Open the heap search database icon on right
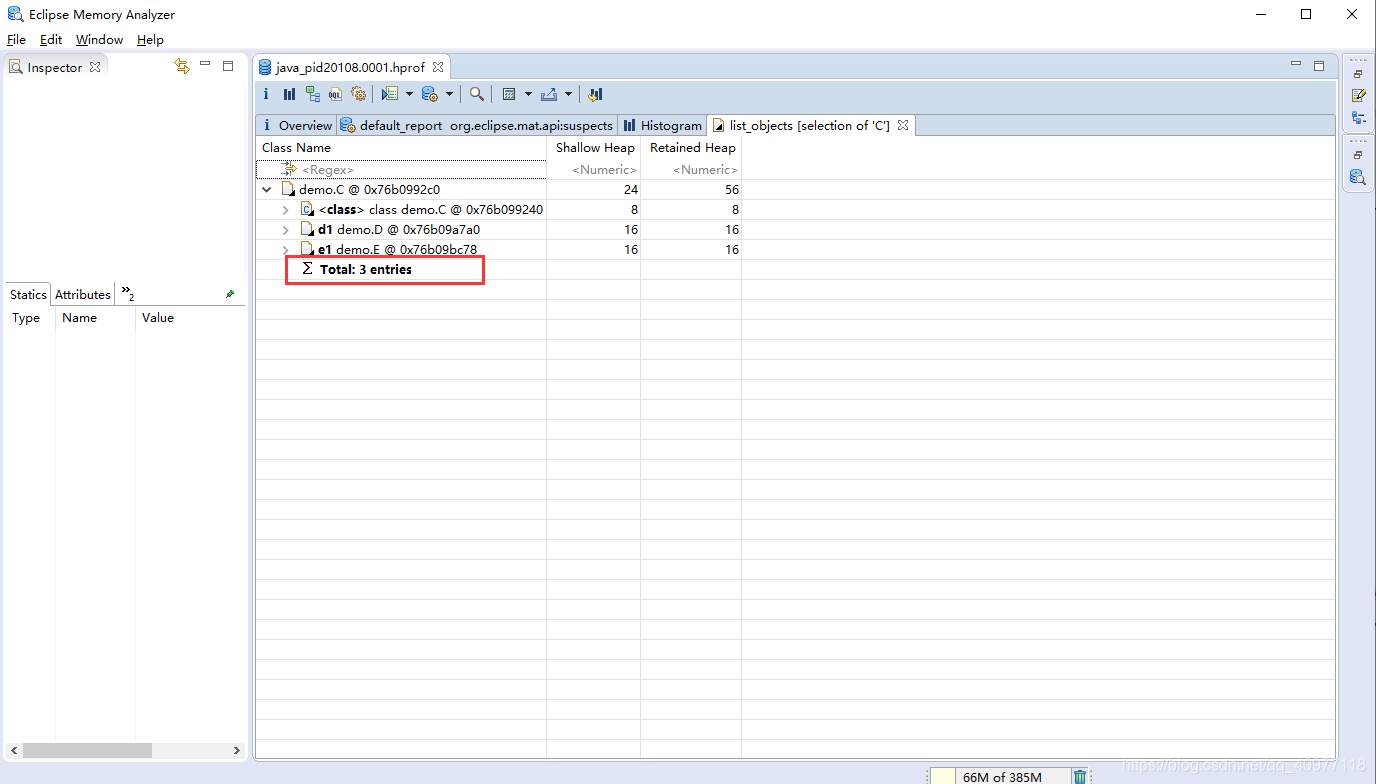Image resolution: width=1376 pixels, height=784 pixels. coord(1358,177)
